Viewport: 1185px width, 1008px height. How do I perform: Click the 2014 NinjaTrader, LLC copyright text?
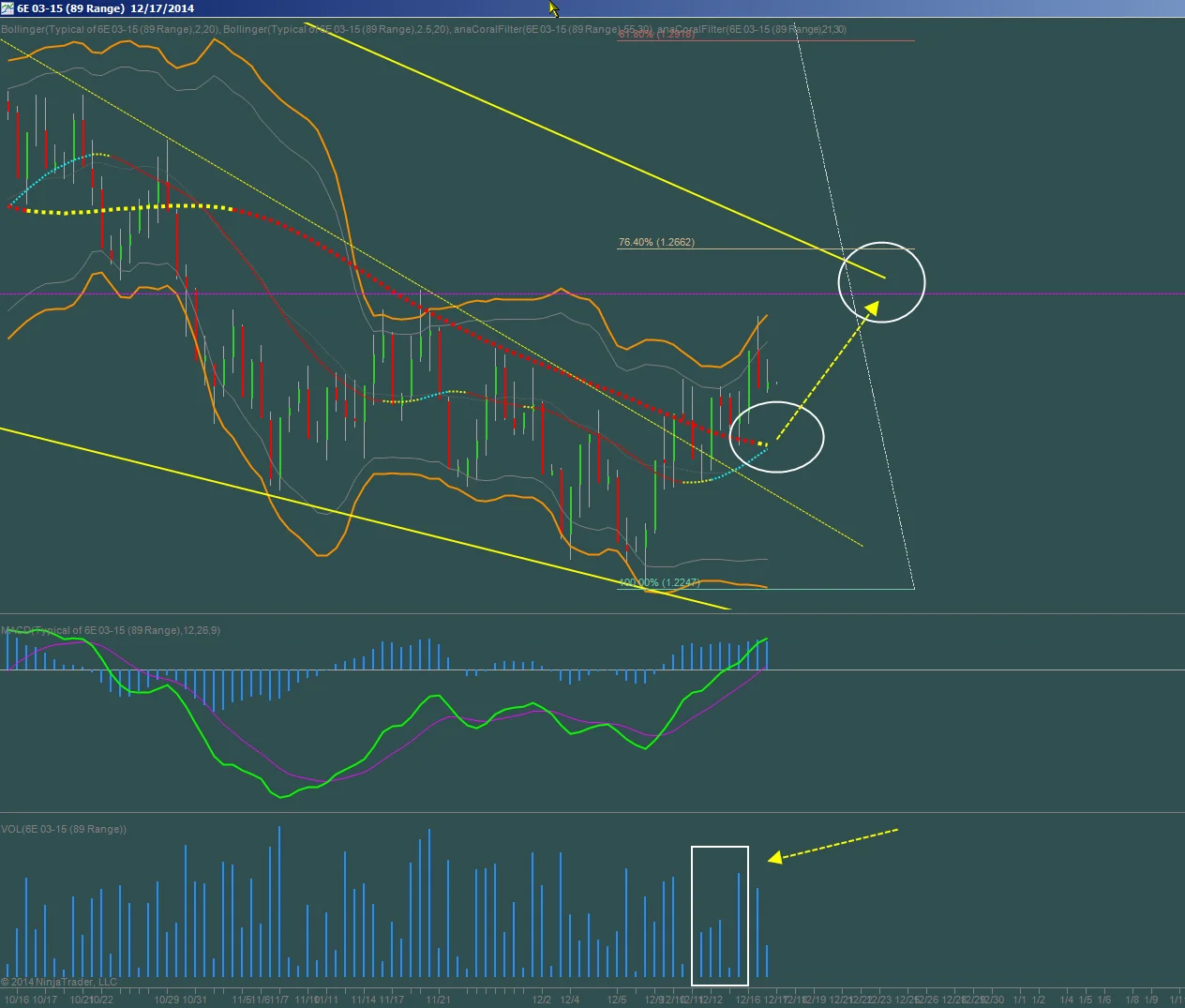tap(59, 982)
